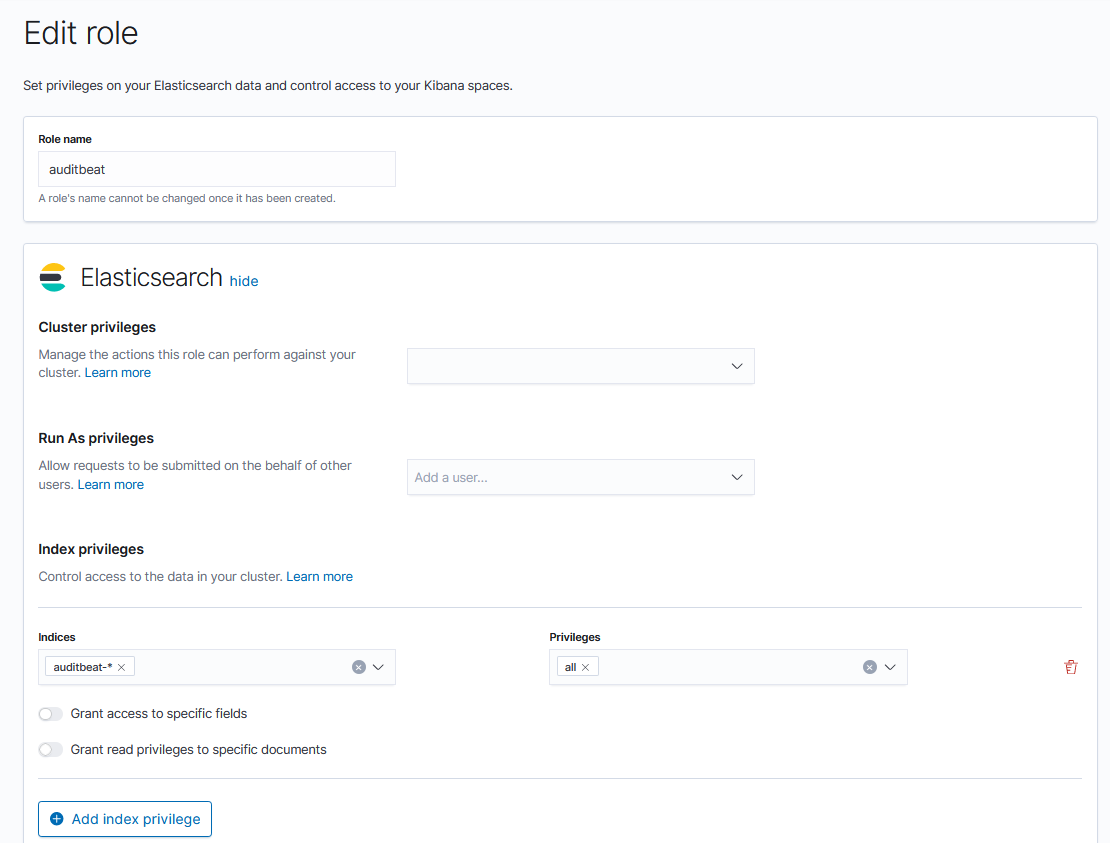Open Learn more under Cluster privileges

click(118, 373)
